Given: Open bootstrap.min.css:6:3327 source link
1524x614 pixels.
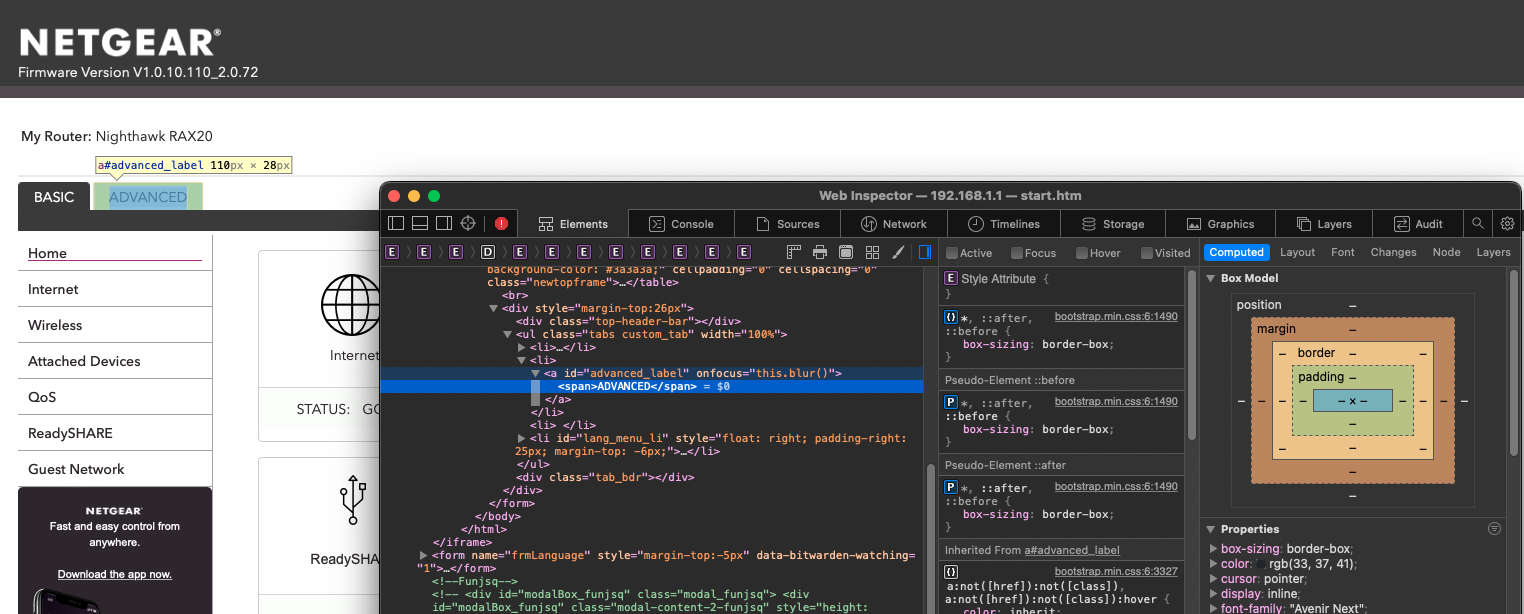Looking at the screenshot, I should (x=1116, y=571).
